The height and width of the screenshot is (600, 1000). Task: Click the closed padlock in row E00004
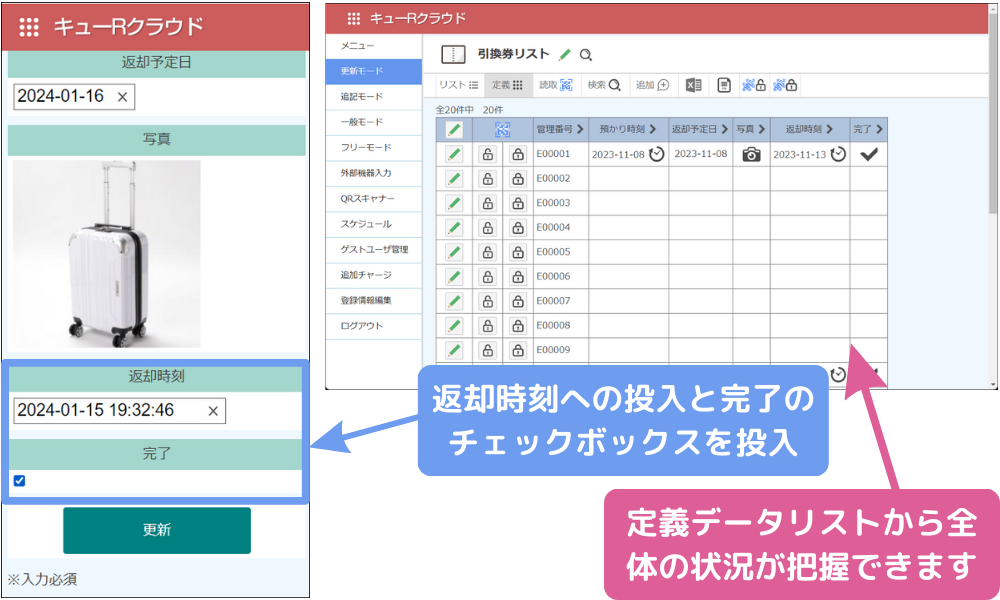518,228
